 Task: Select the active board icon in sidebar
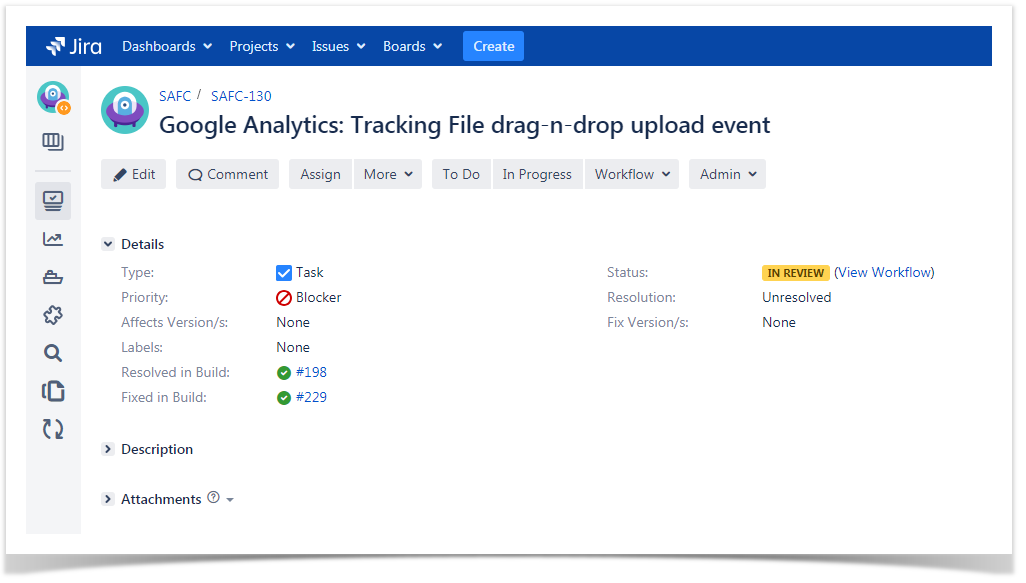click(x=53, y=201)
